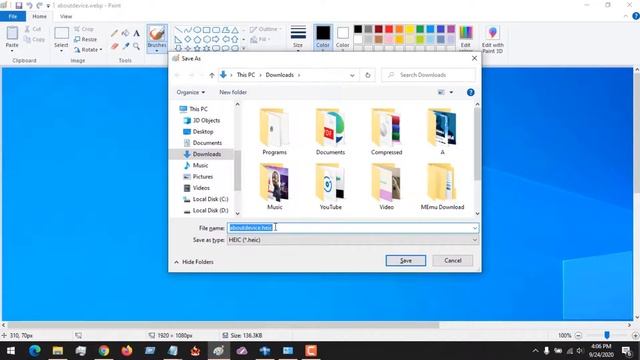Open Microsoft Edge from taskbar
The height and width of the screenshot is (360, 640).
click(x=35, y=351)
